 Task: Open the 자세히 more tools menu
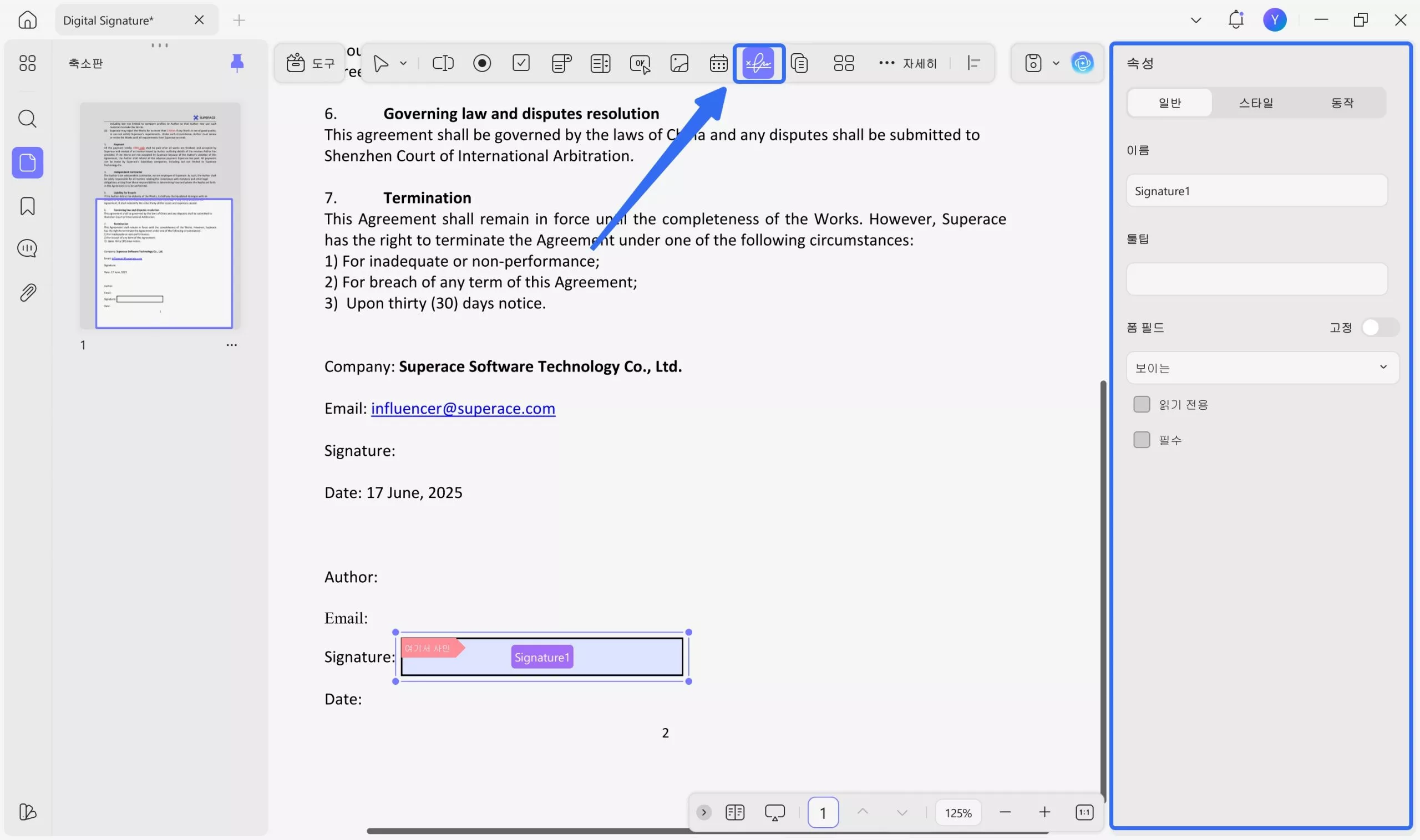pos(908,63)
